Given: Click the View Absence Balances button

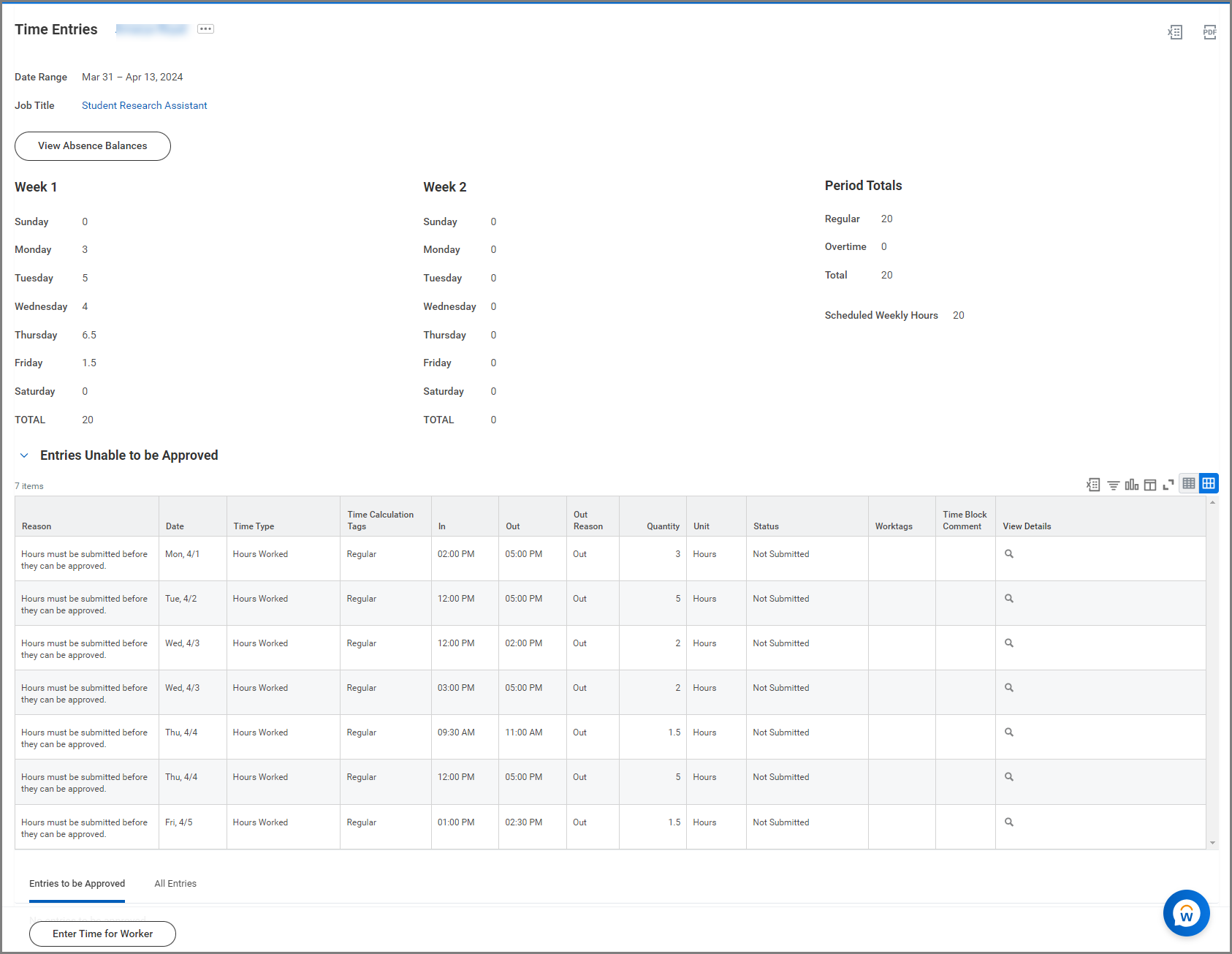Looking at the screenshot, I should [93, 146].
